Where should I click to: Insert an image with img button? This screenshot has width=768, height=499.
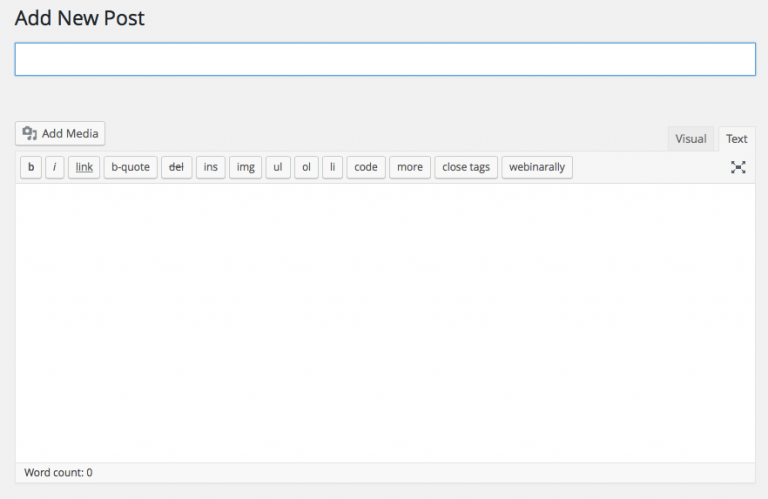click(x=245, y=167)
